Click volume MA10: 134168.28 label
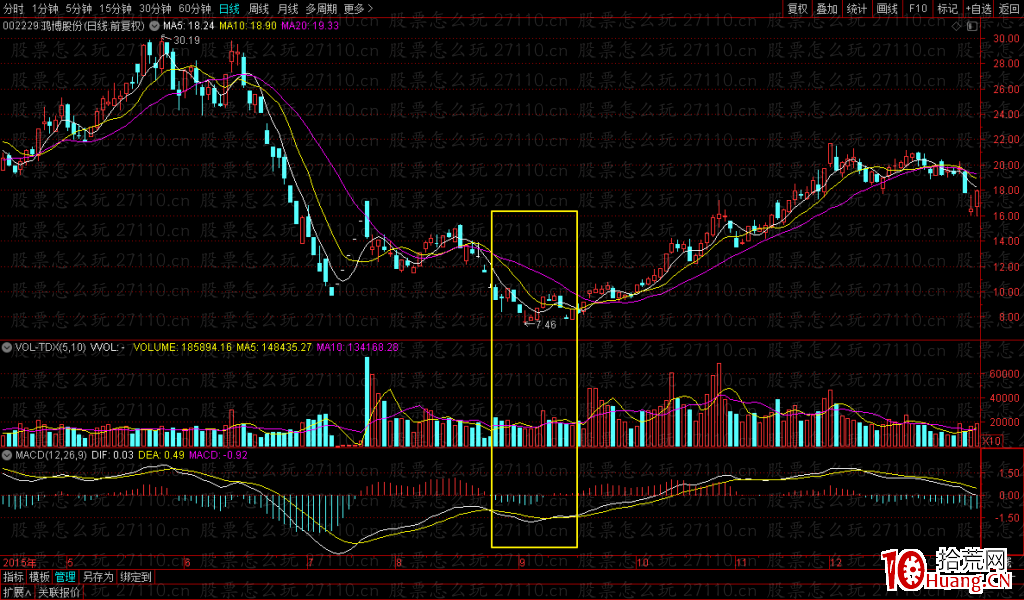 (x=357, y=347)
